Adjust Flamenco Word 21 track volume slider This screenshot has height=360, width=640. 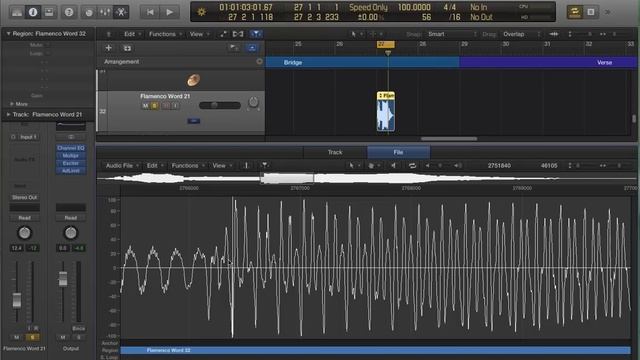(220, 105)
